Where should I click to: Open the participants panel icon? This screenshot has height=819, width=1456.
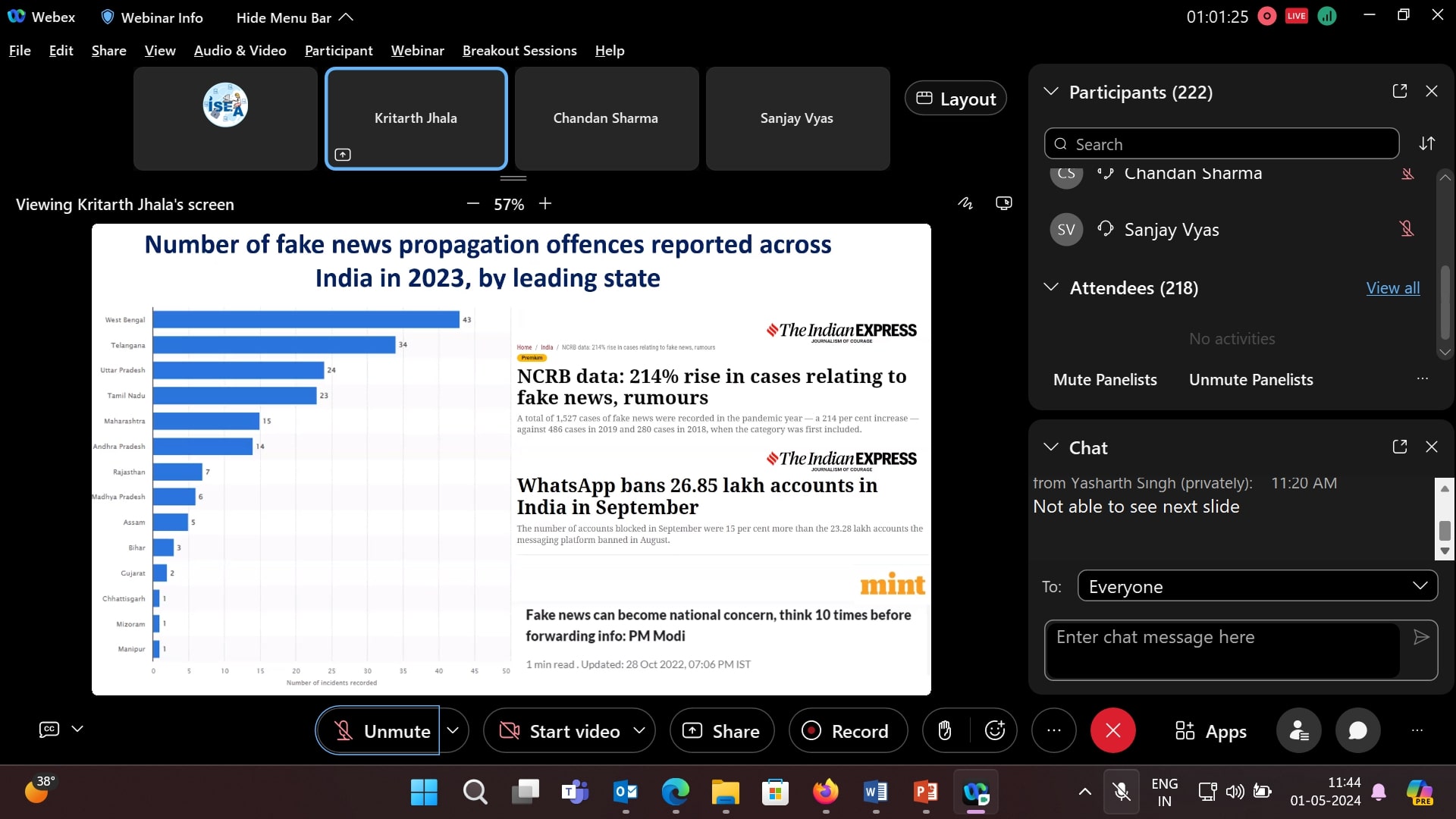(x=1298, y=730)
